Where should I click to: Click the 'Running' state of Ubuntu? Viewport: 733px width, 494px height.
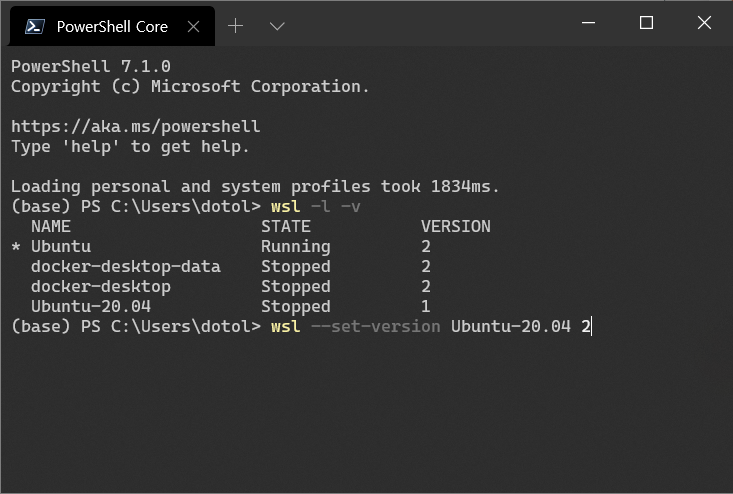click(x=295, y=247)
